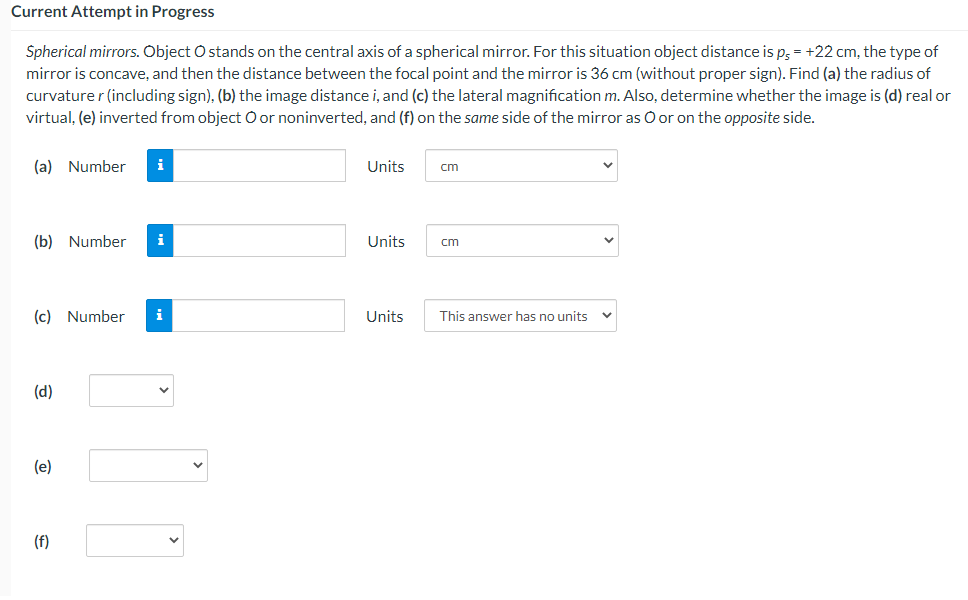Click the 'Units' label next to answer (b)

pyautogui.click(x=385, y=240)
